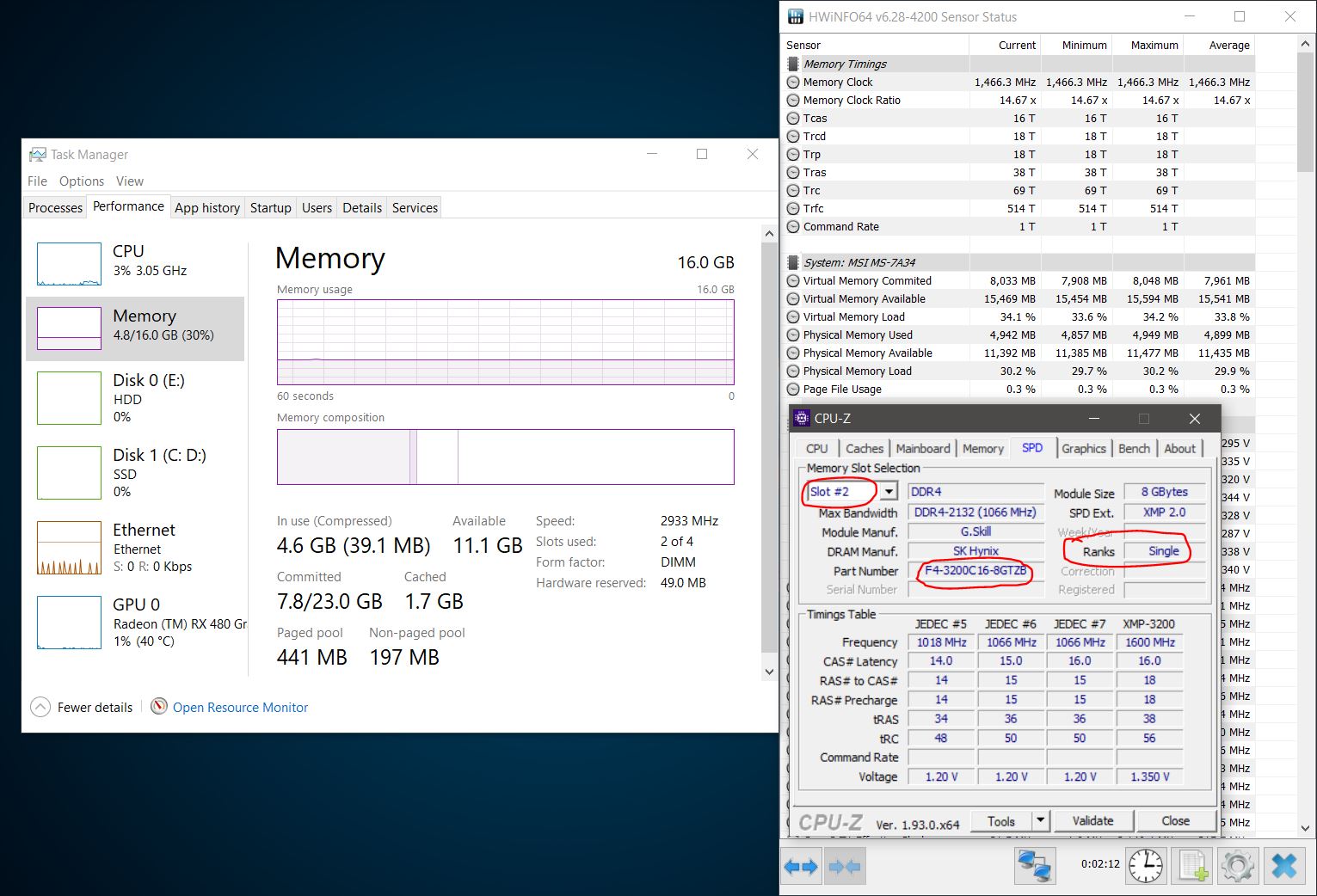Open the Options menu in Task Manager
Image resolution: width=1317 pixels, height=896 pixels.
point(82,181)
